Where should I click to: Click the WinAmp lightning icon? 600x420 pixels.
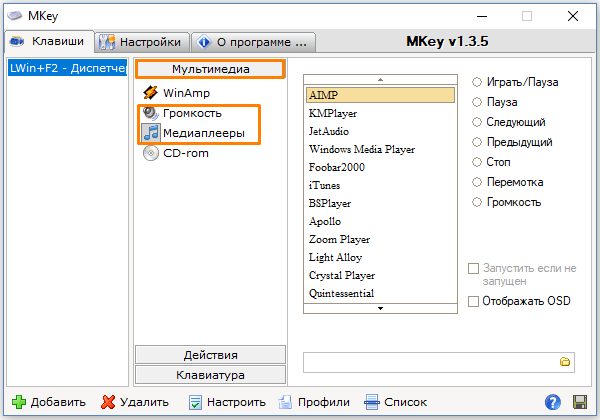tap(150, 93)
